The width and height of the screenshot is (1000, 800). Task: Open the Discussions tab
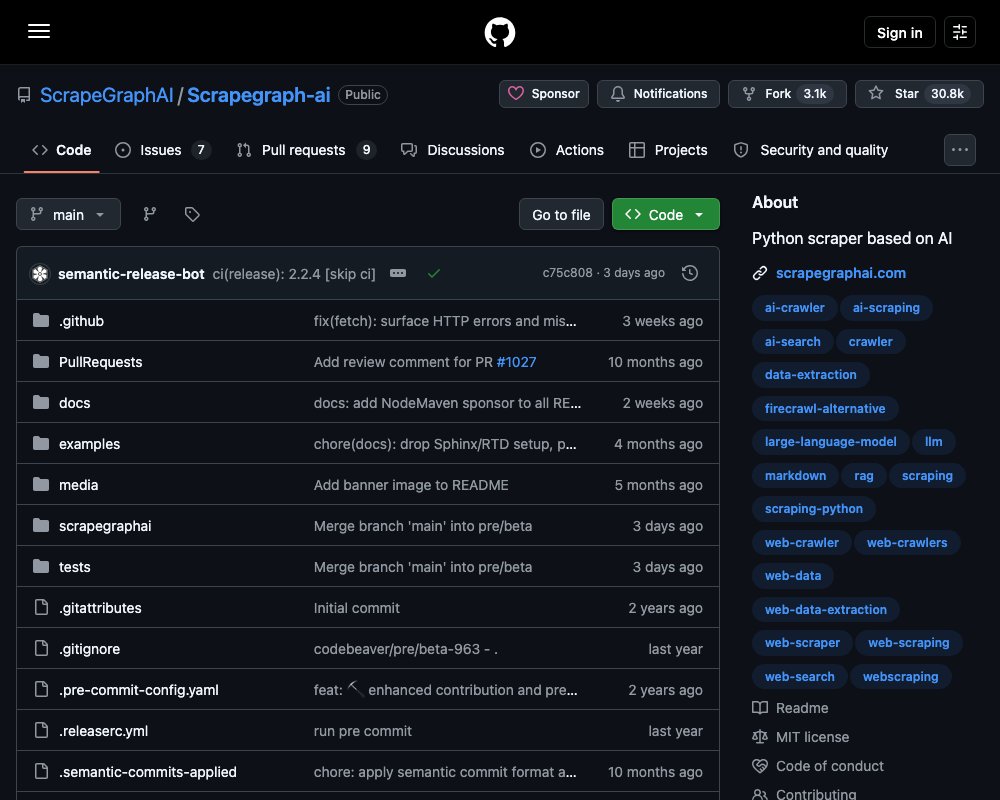tap(453, 150)
